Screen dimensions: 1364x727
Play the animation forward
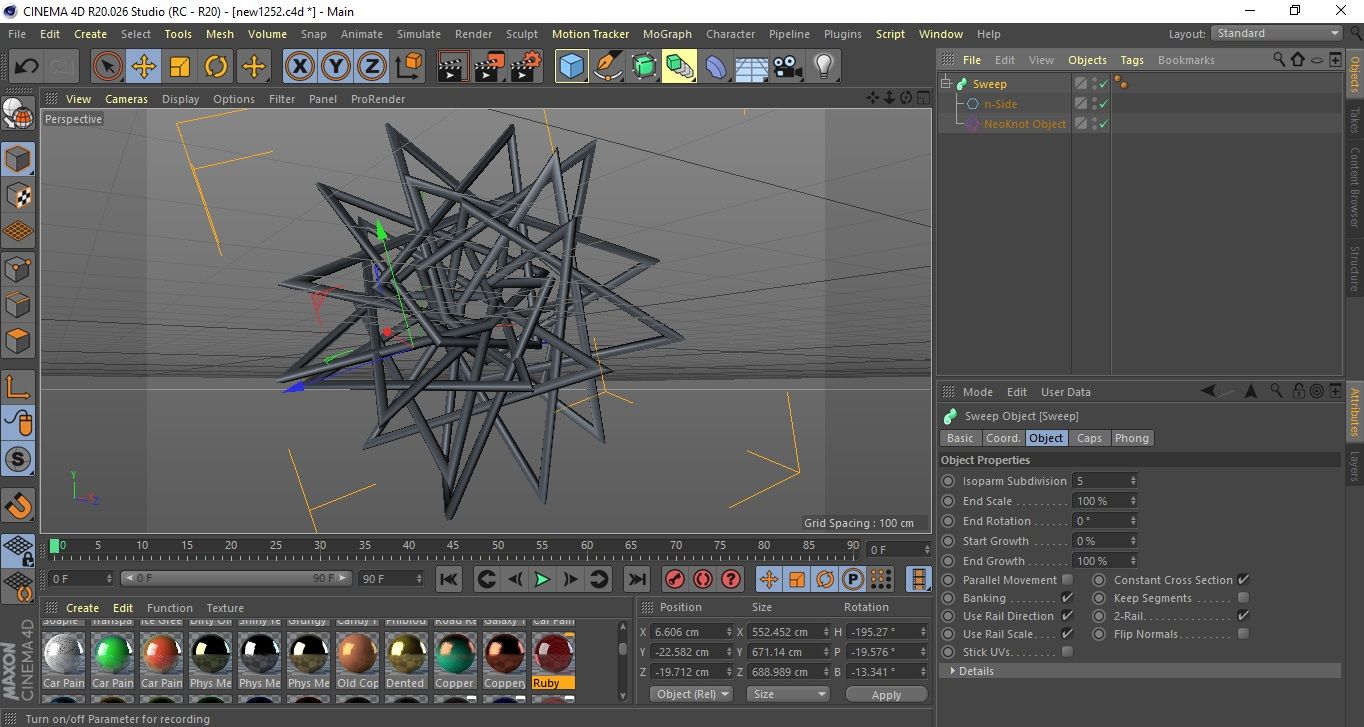tap(542, 579)
